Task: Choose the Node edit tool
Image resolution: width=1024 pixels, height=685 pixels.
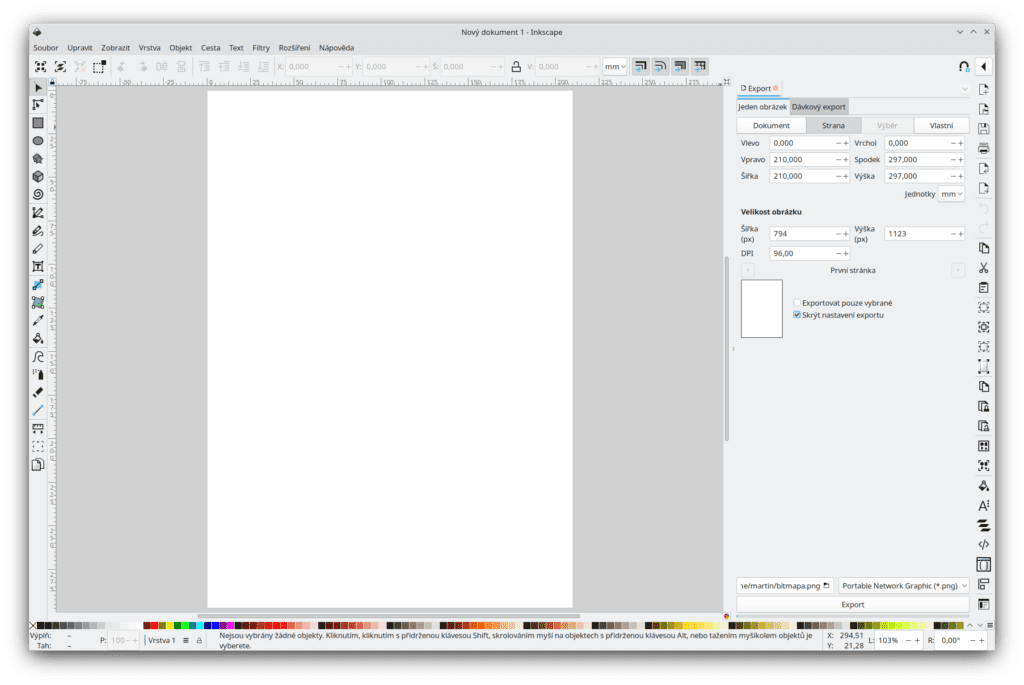Action: pos(38,105)
